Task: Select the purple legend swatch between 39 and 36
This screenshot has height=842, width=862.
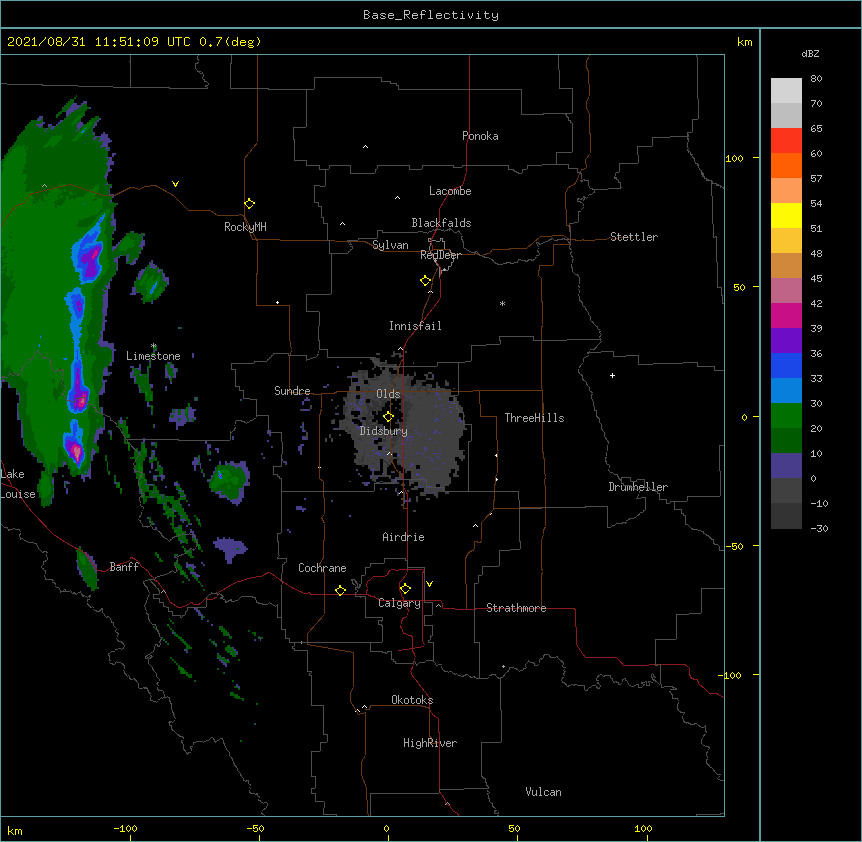Action: pos(786,341)
